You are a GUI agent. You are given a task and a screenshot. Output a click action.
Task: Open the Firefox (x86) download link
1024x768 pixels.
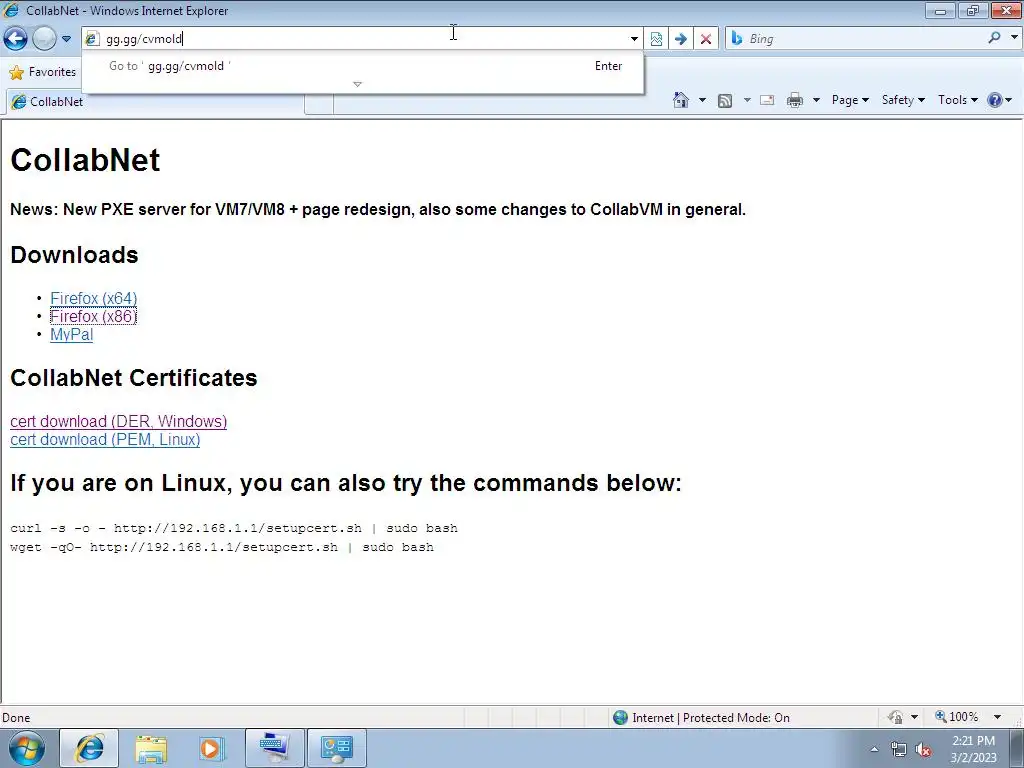coord(93,317)
